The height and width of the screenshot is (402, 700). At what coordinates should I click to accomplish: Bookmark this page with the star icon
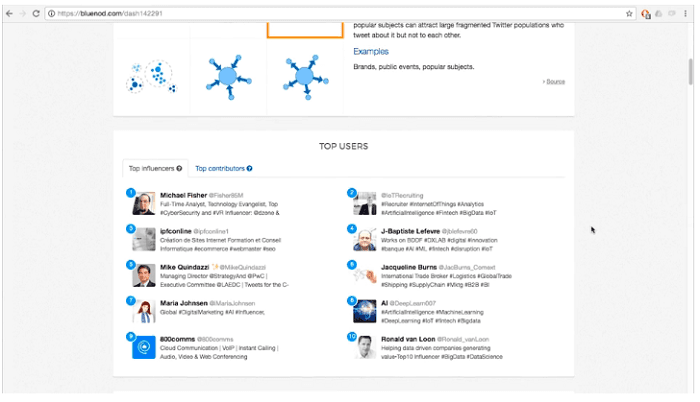[629, 13]
